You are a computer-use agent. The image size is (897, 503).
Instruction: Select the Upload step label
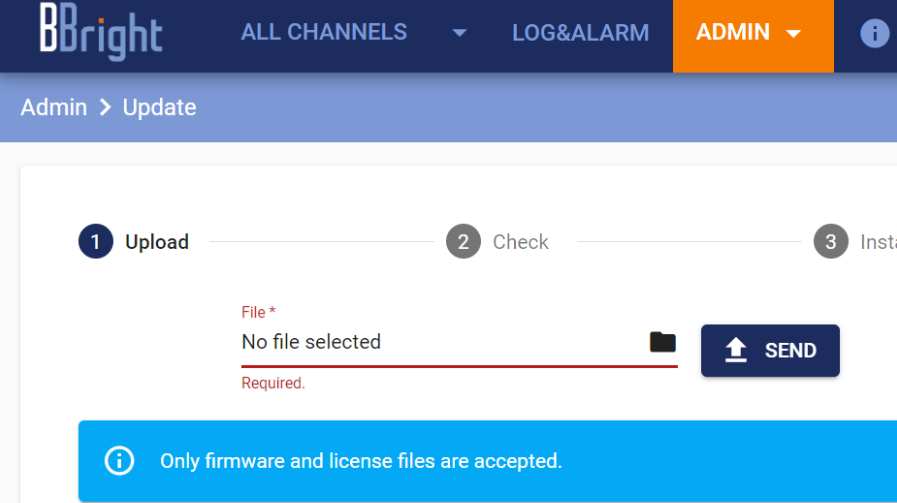(x=157, y=242)
